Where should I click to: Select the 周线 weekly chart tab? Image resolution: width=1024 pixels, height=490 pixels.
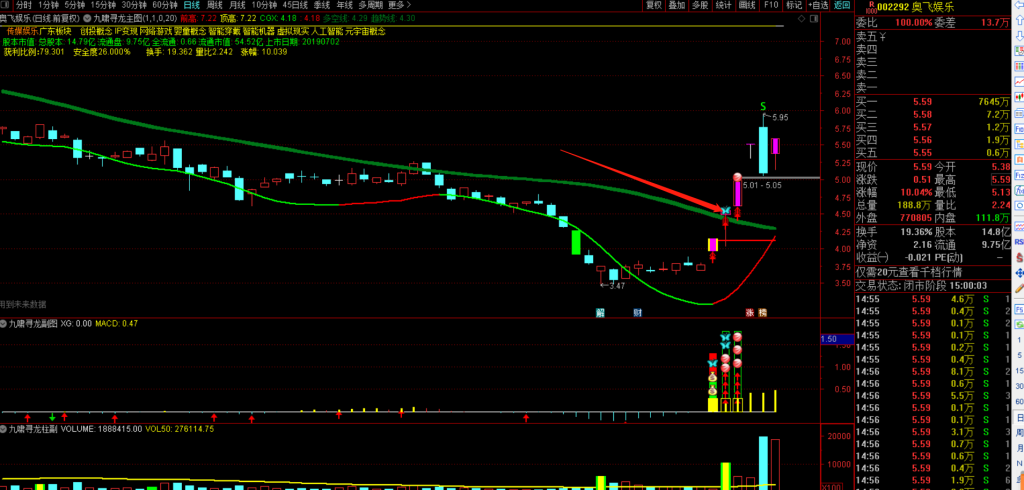(215, 5)
